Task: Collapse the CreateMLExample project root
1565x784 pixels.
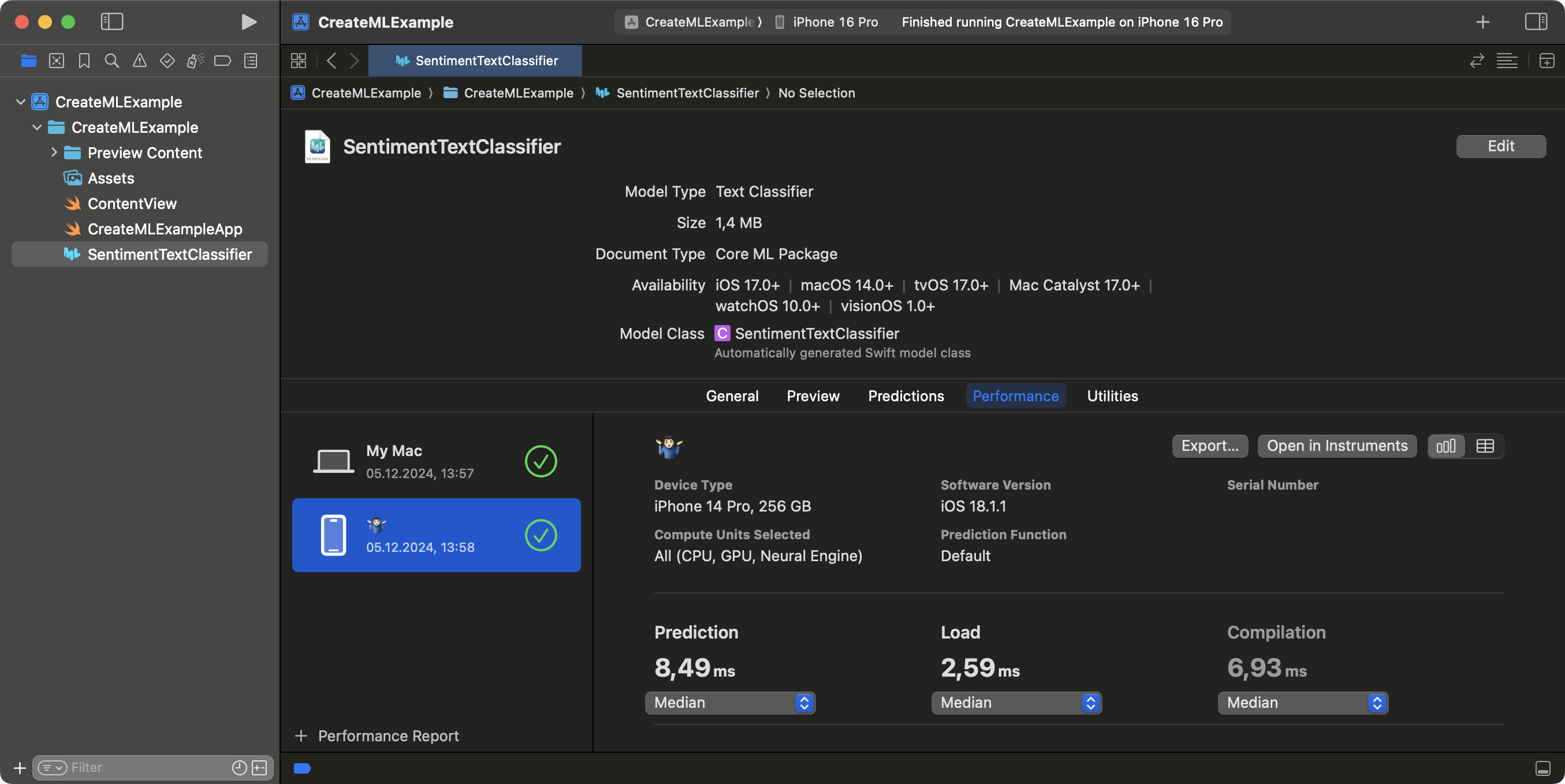Action: (x=21, y=102)
